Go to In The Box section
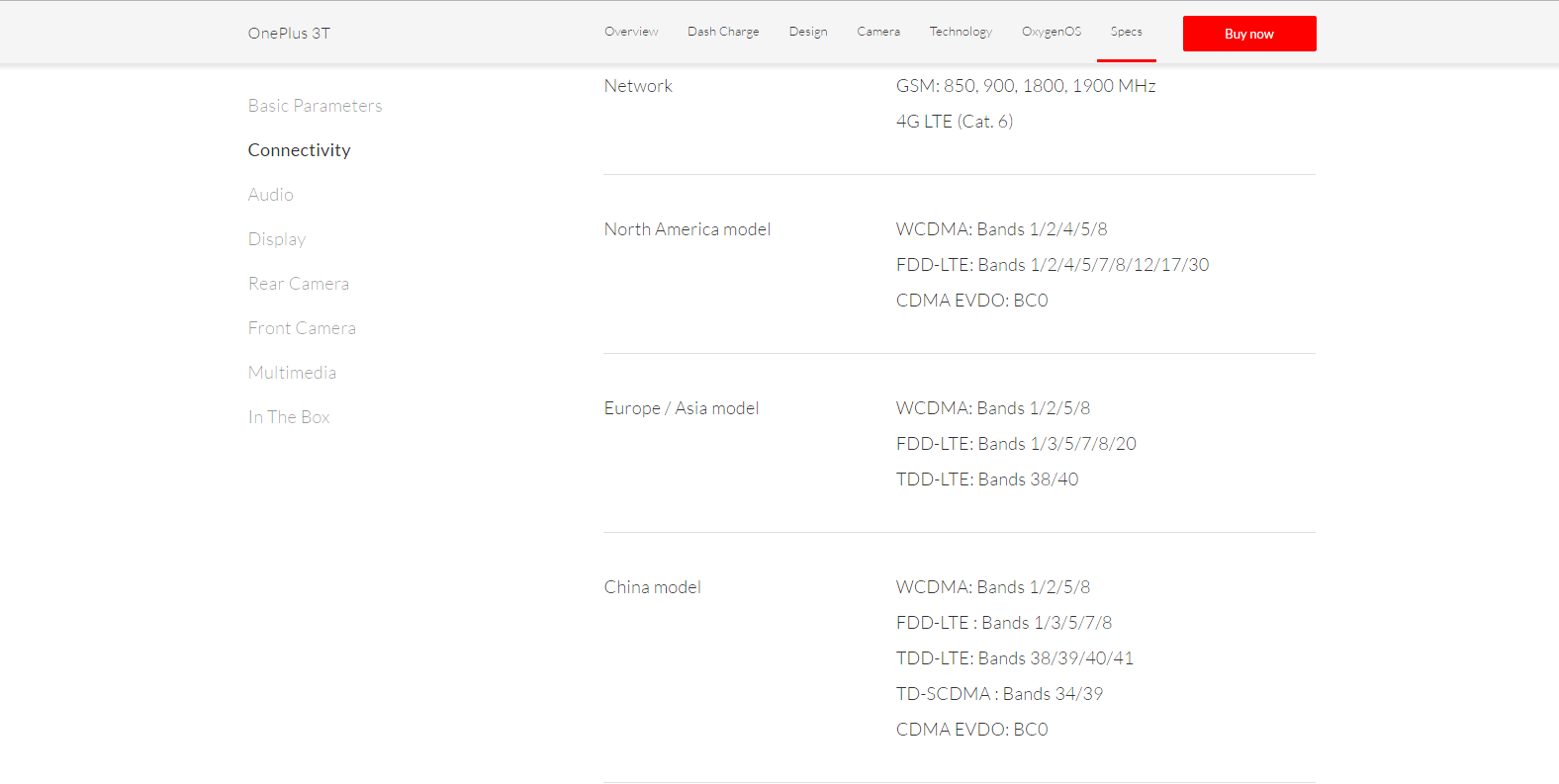The image size is (1559, 784). [x=289, y=417]
